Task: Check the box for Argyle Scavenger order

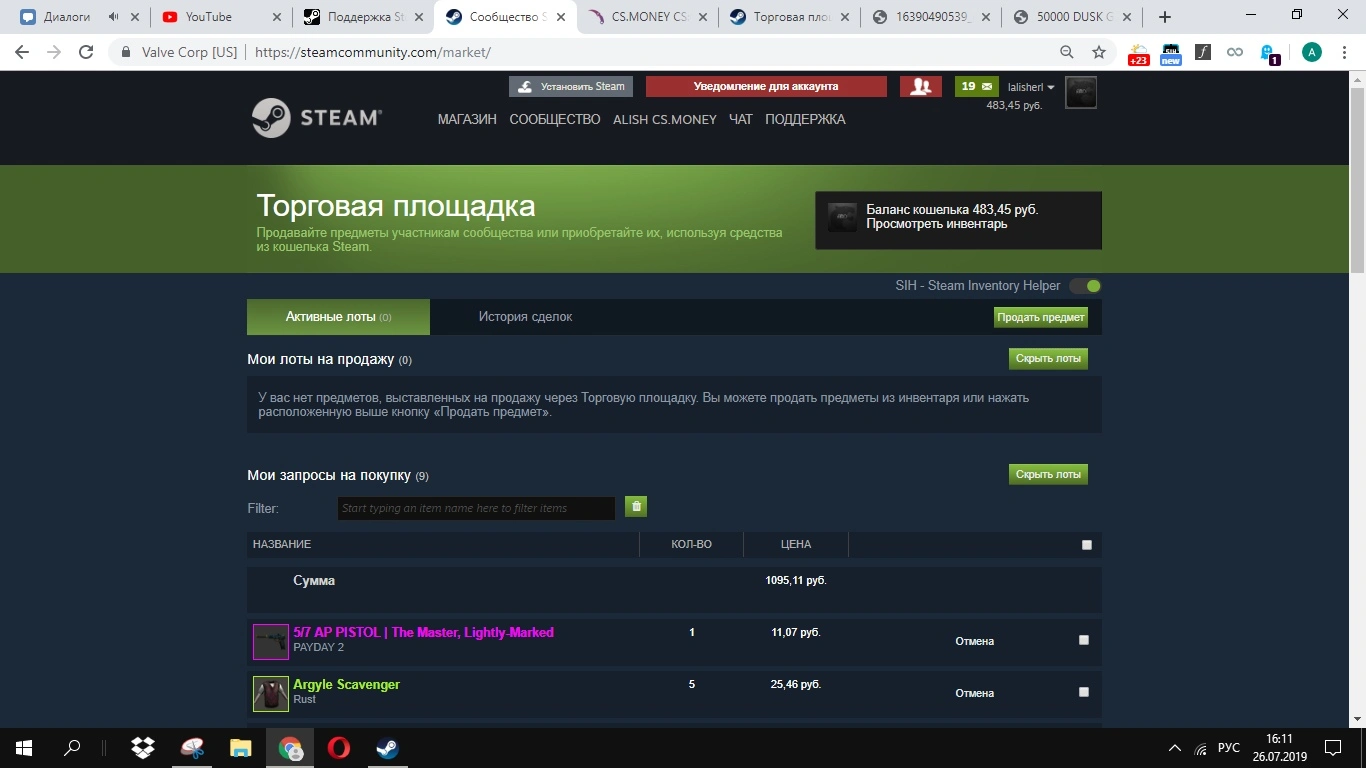Action: [x=1084, y=692]
